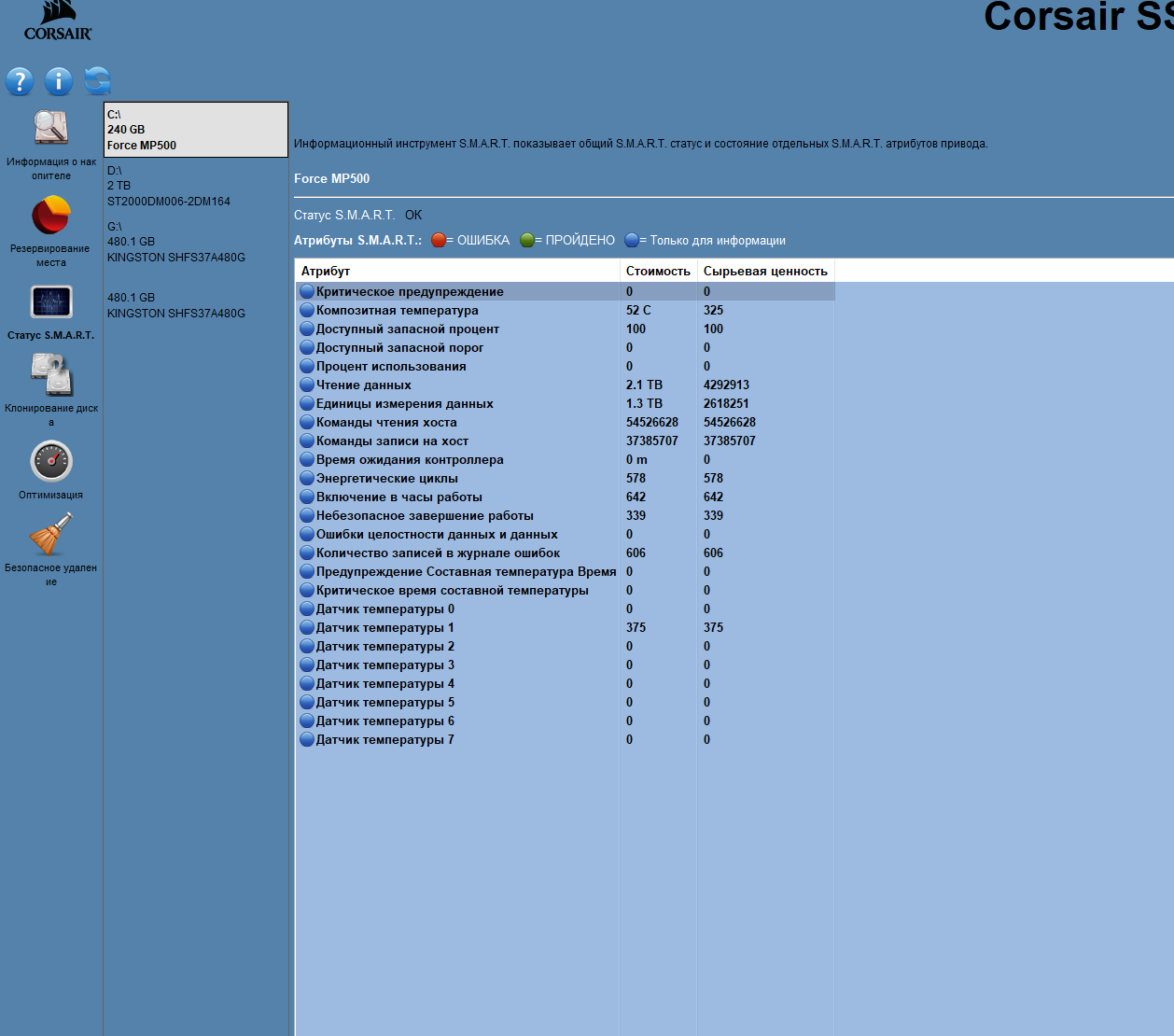Click the Стоимость column header

coord(658,271)
